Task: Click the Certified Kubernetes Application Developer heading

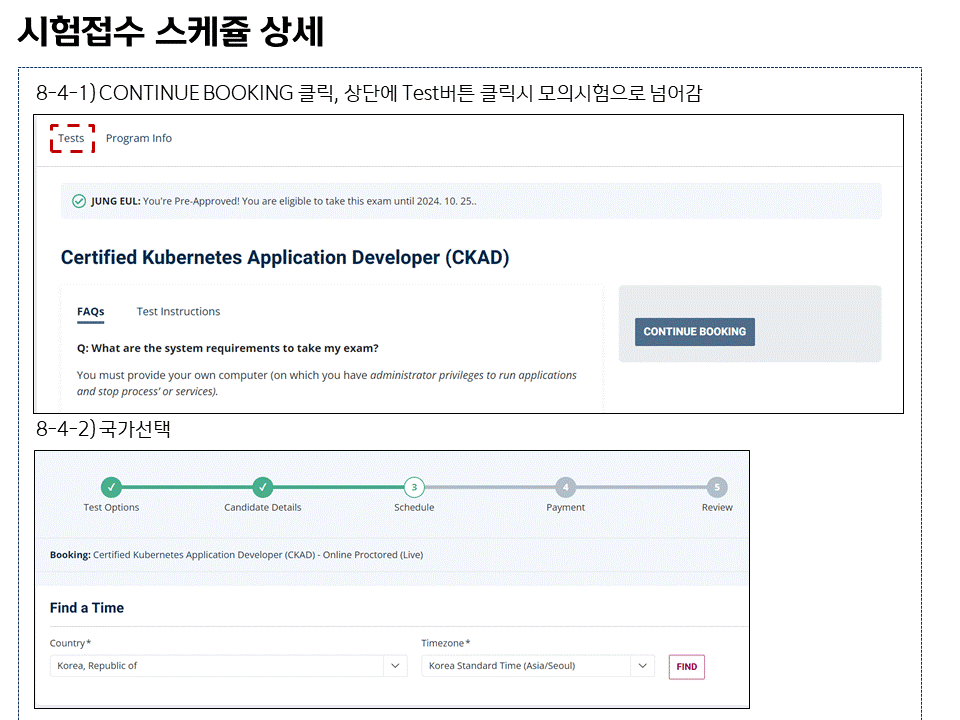Action: click(285, 258)
